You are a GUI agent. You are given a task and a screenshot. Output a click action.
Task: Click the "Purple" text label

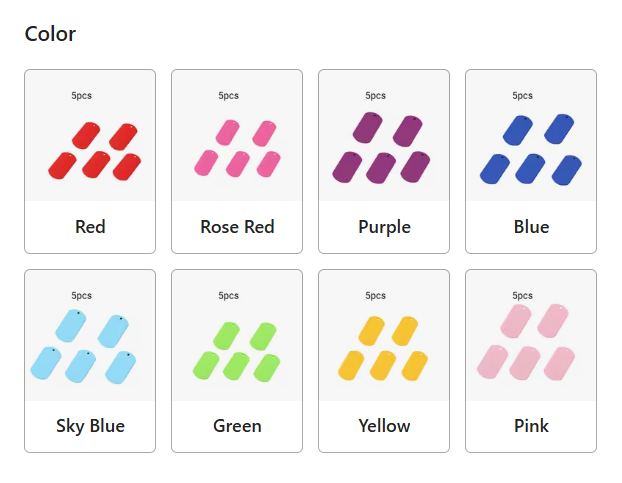384,228
